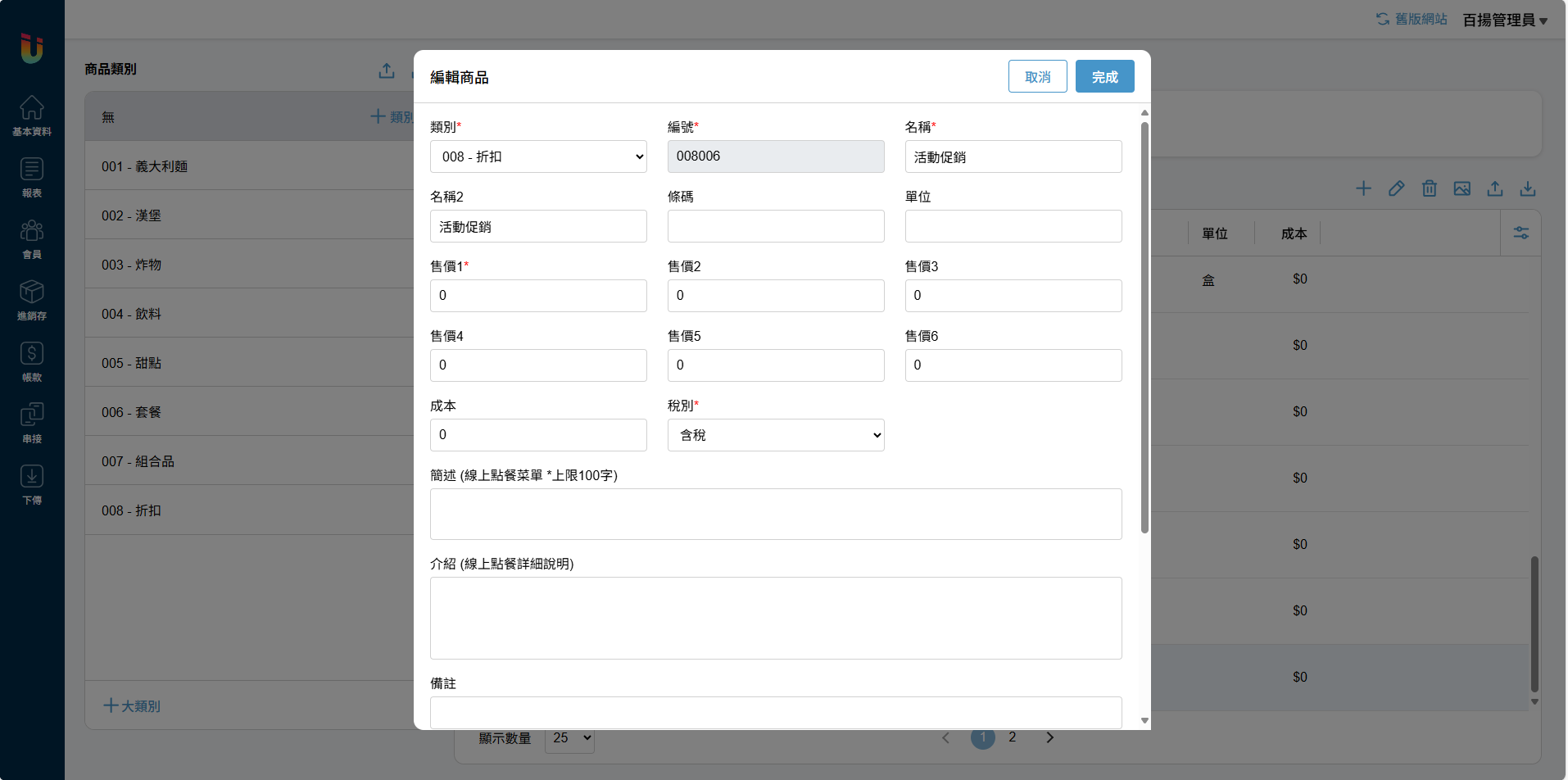
Task: Select category 005 - 甜點 in list
Action: tap(131, 363)
